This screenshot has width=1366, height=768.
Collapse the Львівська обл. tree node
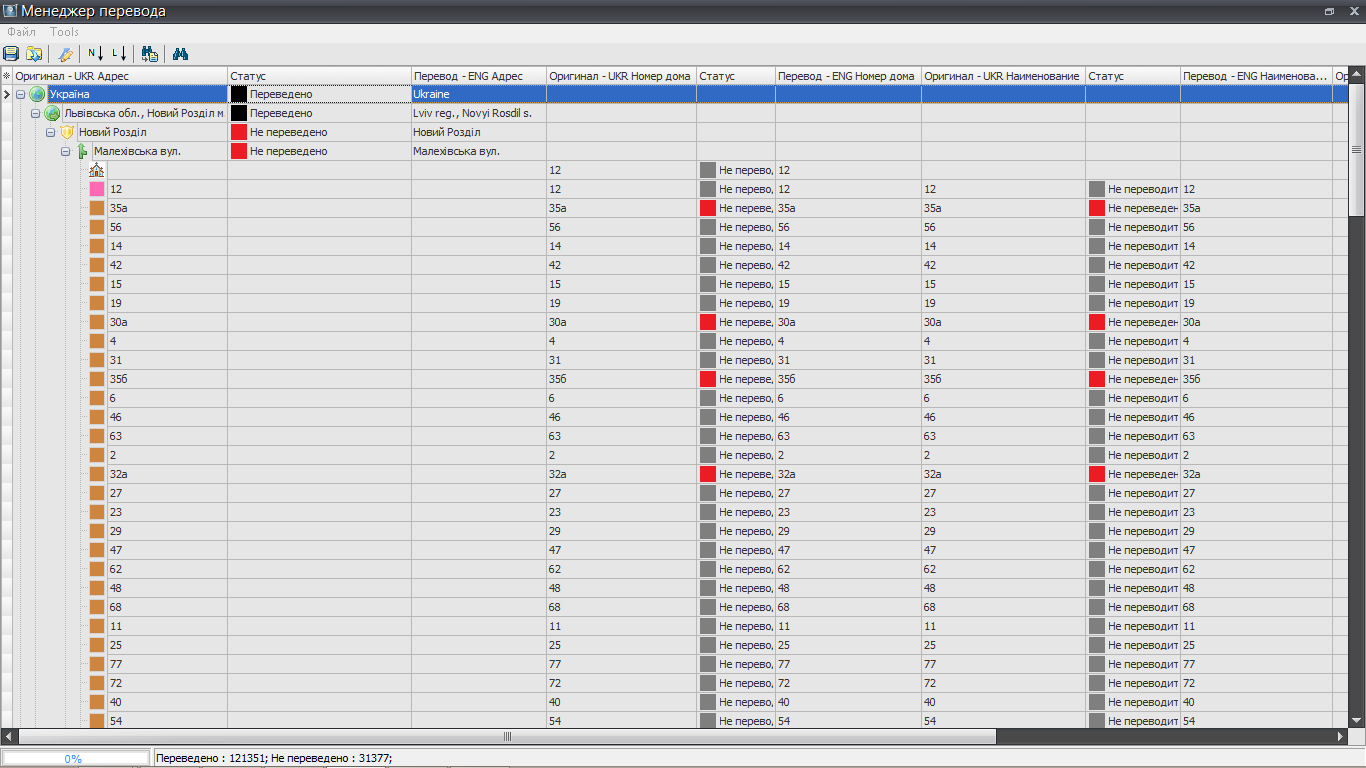[x=35, y=113]
